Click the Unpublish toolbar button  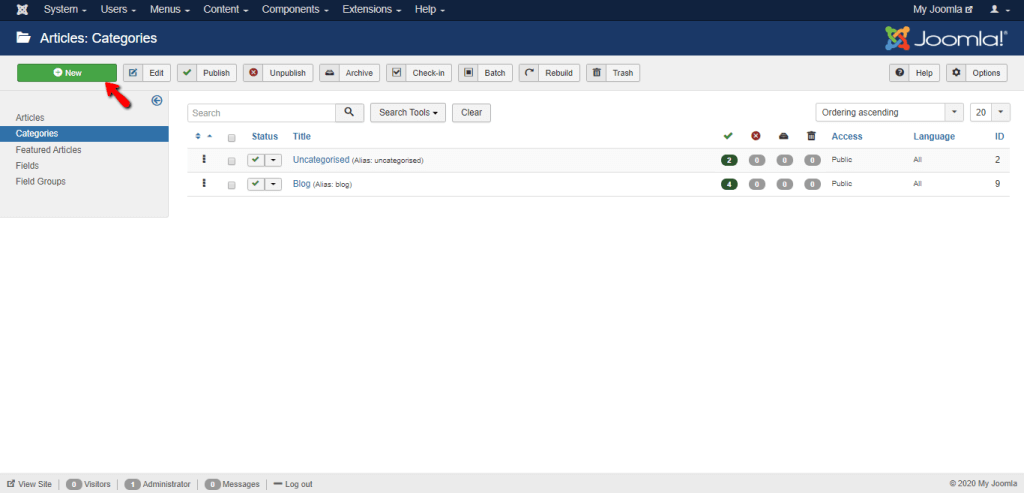point(278,73)
